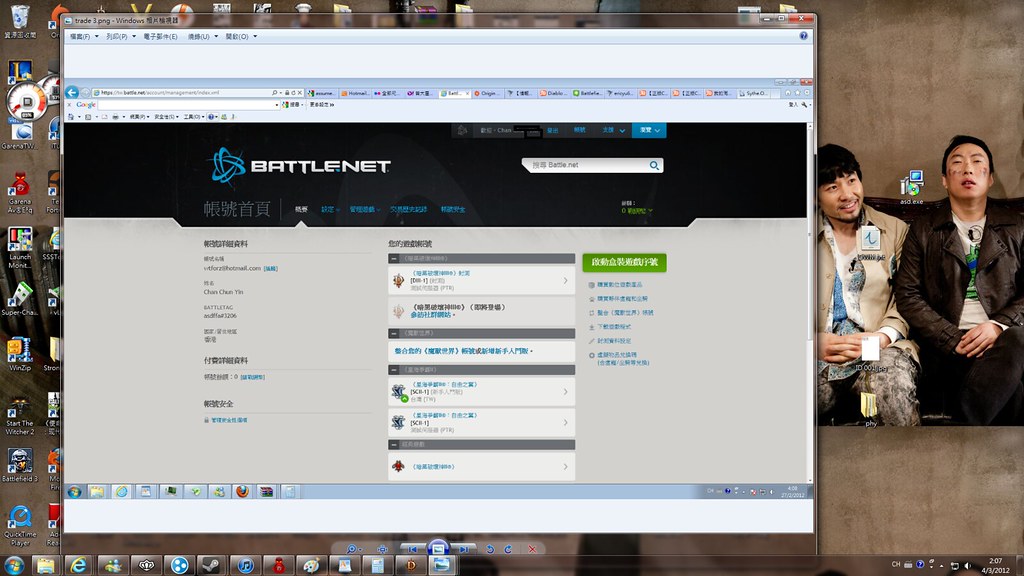Open iTunes from the taskbar

coord(246,566)
